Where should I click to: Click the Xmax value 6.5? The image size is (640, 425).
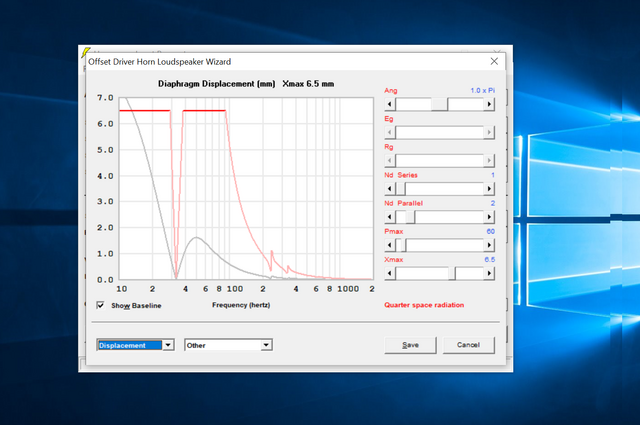pos(490,260)
